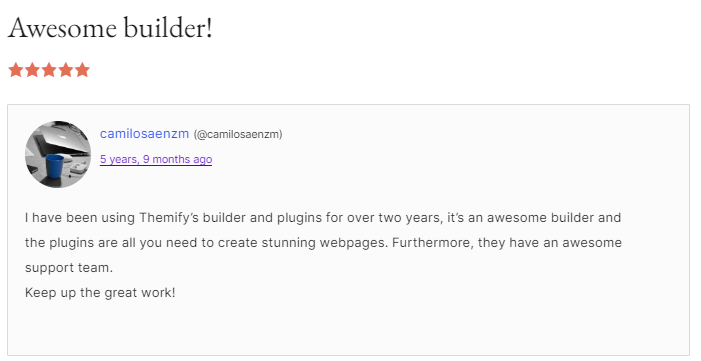Click "Keep up the great work!" sentence

point(100,293)
